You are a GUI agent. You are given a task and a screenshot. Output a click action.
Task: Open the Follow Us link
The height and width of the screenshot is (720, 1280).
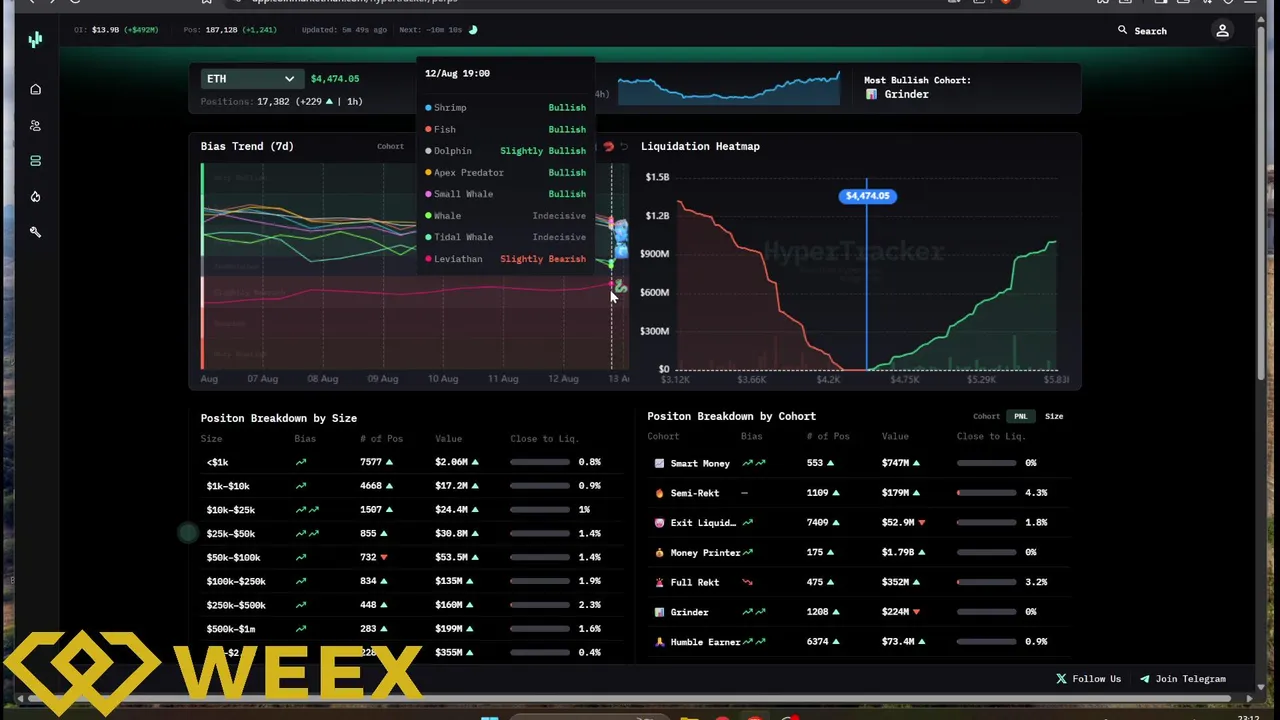(1089, 679)
